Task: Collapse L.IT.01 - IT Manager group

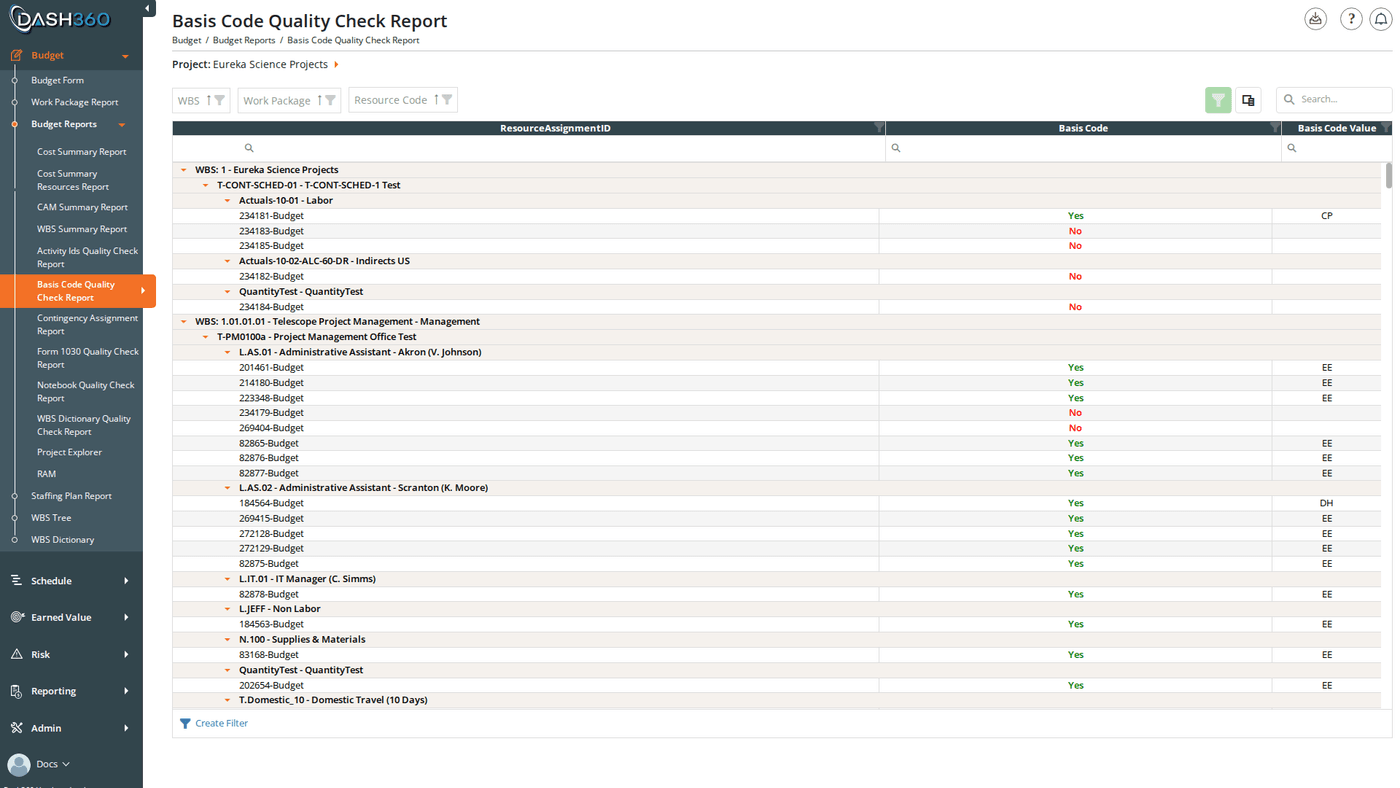Action: click(x=228, y=579)
